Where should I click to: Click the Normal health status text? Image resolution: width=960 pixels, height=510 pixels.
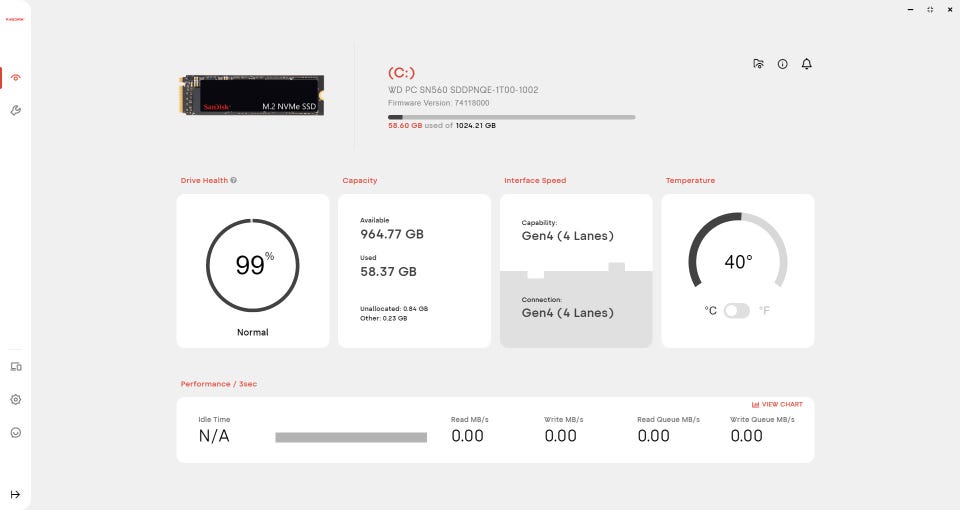253,332
